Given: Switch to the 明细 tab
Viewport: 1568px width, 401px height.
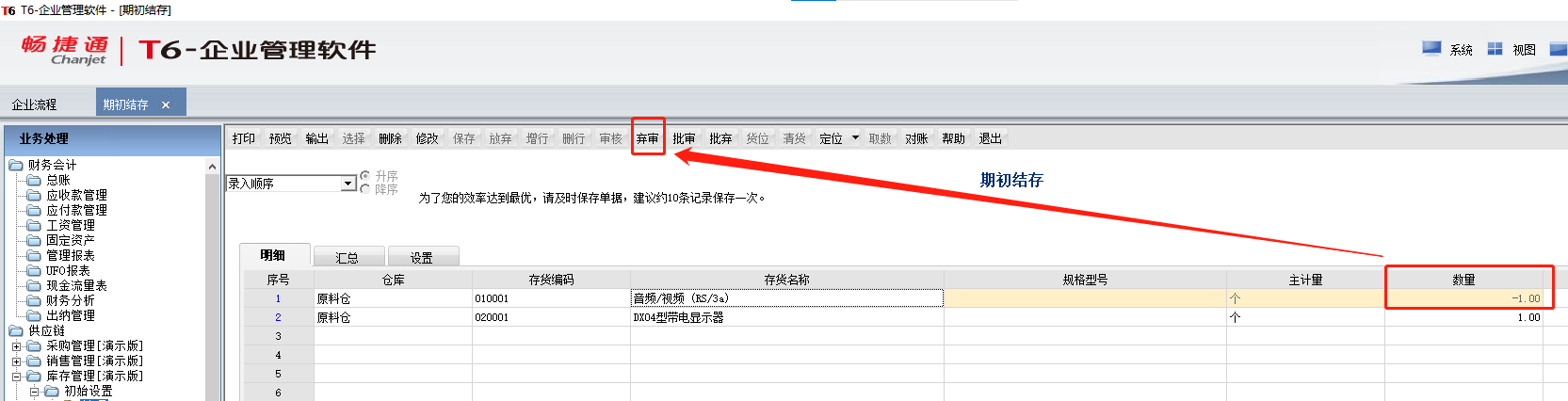Looking at the screenshot, I should click(274, 255).
